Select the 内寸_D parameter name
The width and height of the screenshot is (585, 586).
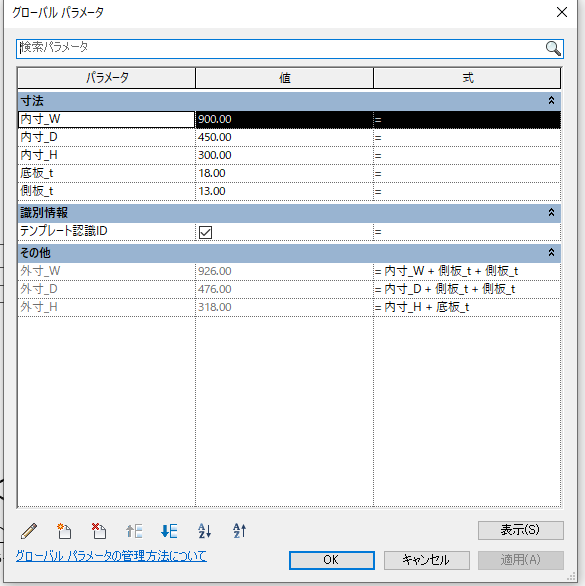pyautogui.click(x=107, y=137)
